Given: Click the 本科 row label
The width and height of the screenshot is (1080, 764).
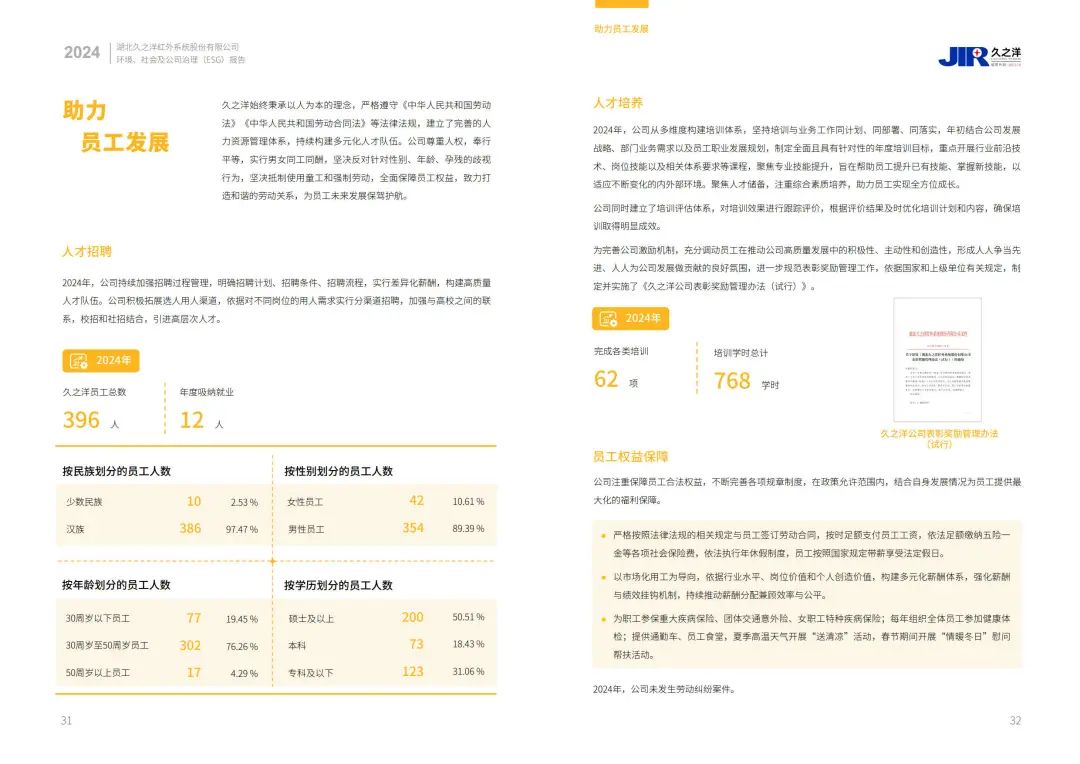Looking at the screenshot, I should point(297,646).
